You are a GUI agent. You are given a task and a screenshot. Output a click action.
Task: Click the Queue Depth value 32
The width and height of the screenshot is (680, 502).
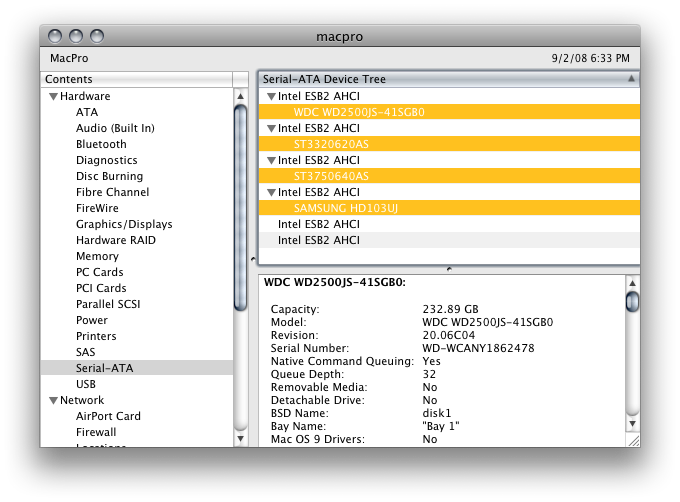click(x=429, y=374)
